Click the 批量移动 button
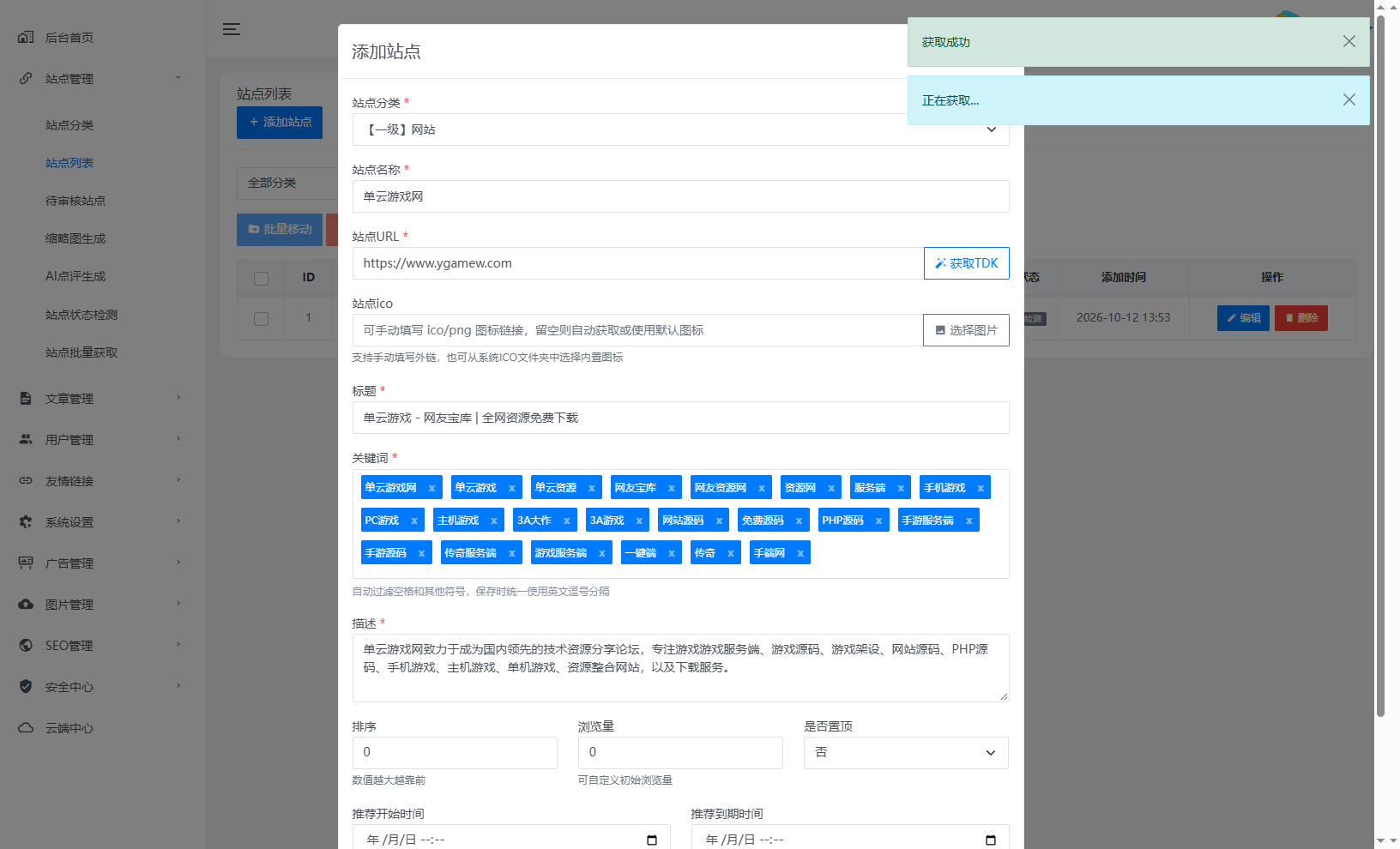Image resolution: width=1400 pixels, height=849 pixels. (x=280, y=230)
